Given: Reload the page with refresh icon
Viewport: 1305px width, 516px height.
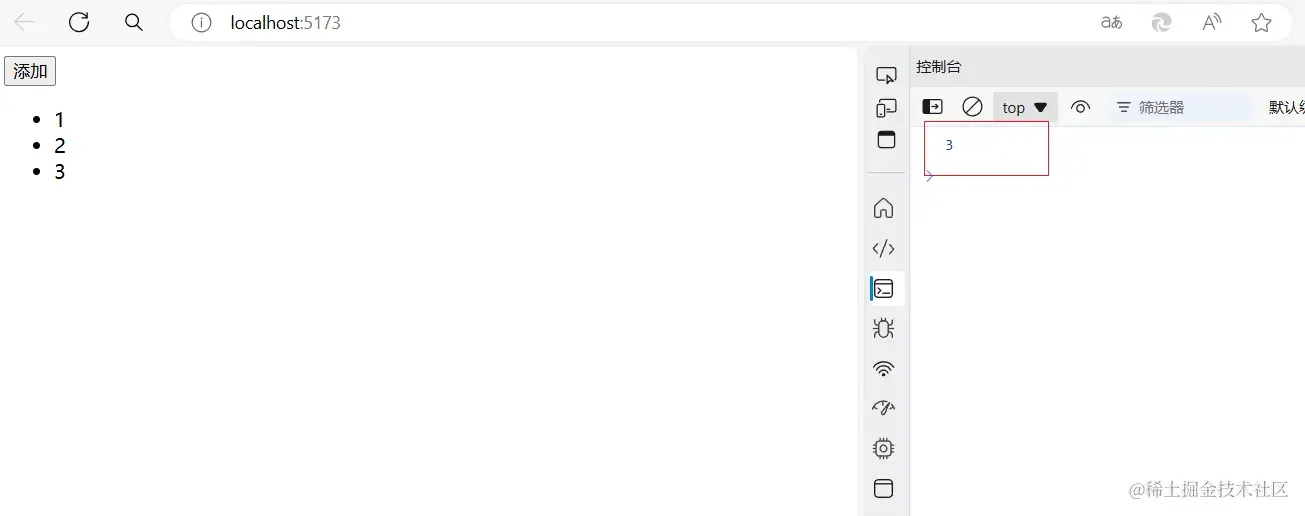Looking at the screenshot, I should pyautogui.click(x=79, y=22).
